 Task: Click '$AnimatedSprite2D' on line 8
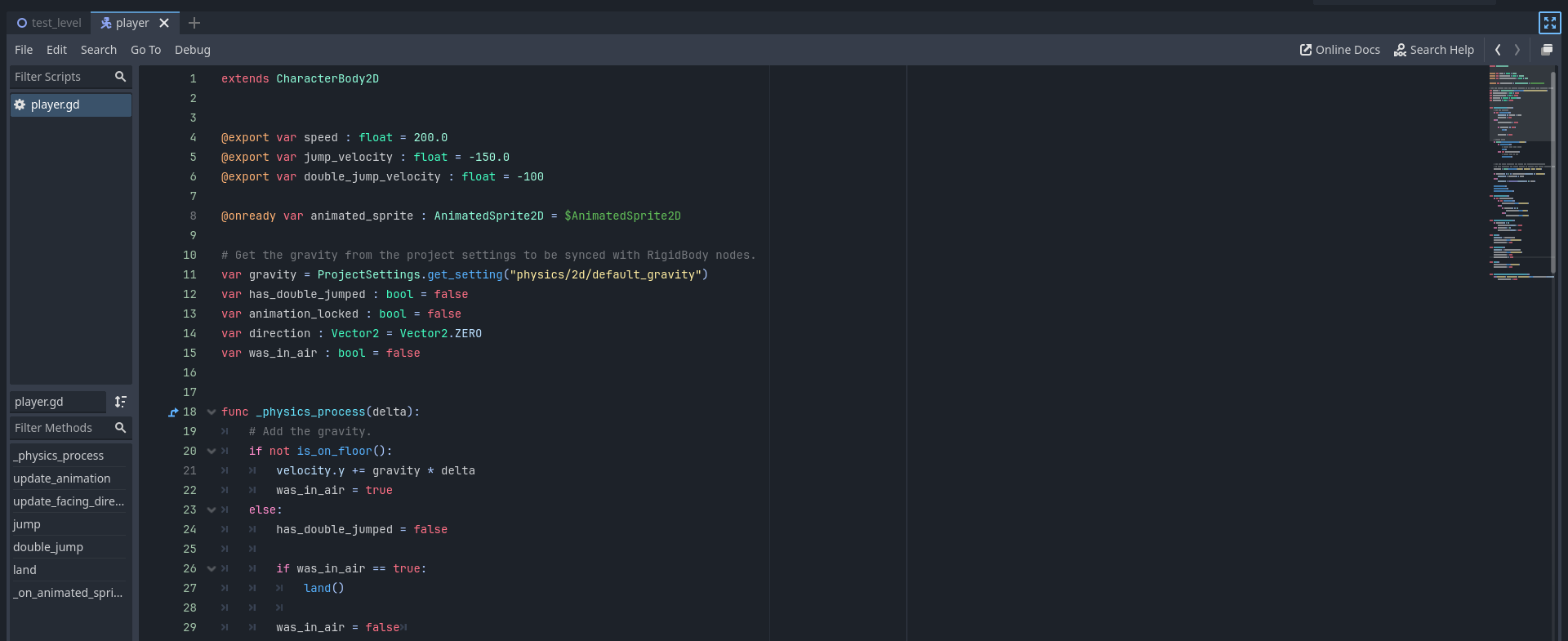click(x=622, y=216)
